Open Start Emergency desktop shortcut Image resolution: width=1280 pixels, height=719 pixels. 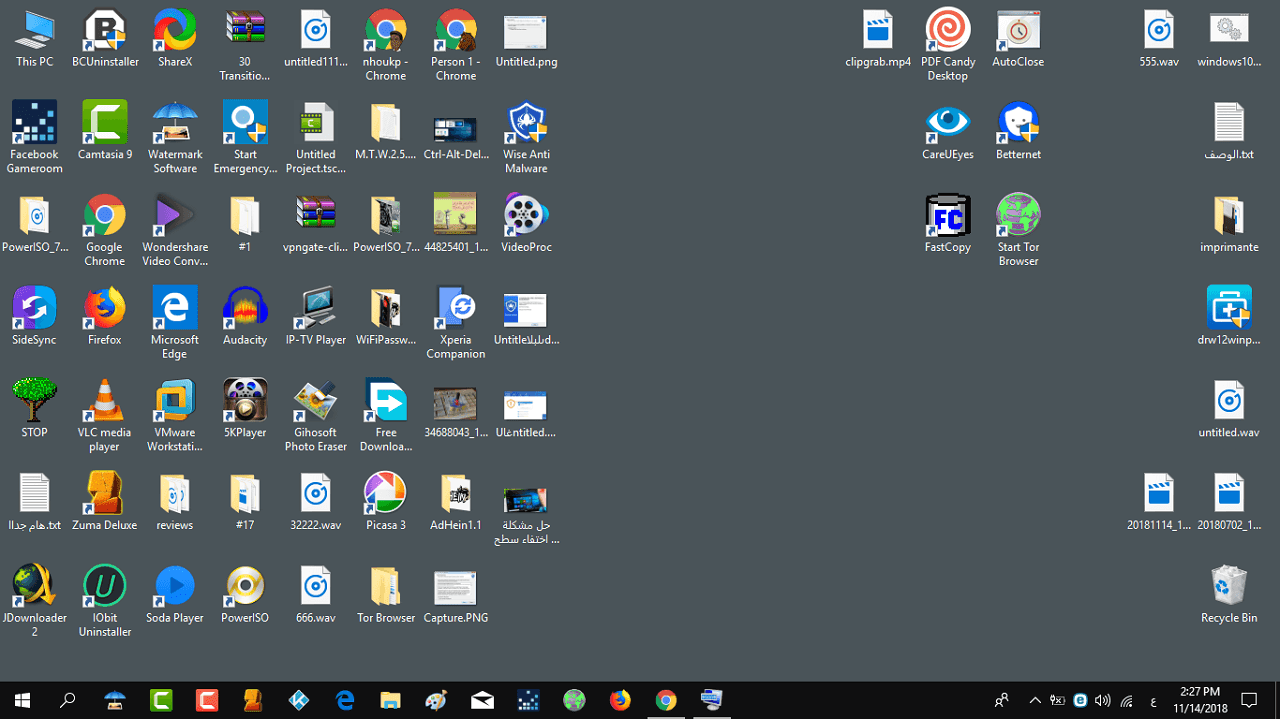point(245,138)
